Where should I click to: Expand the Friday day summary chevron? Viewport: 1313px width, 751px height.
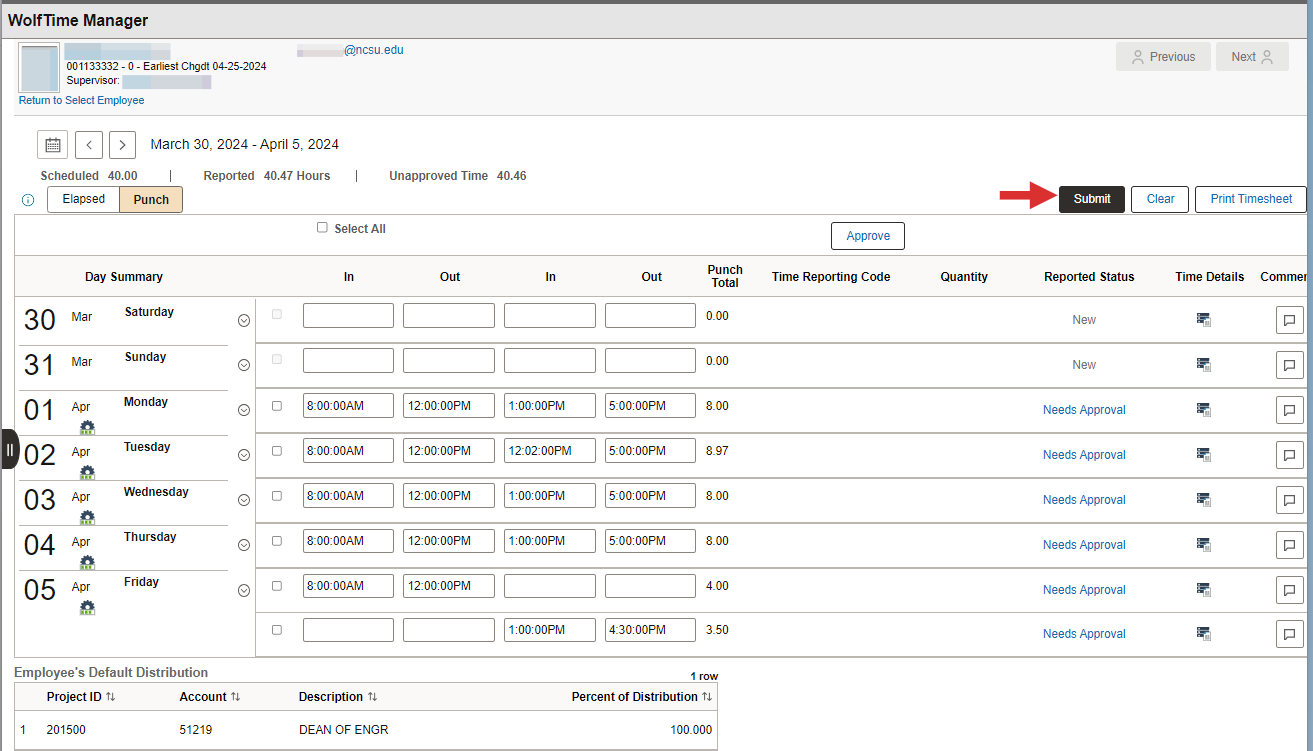tap(243, 590)
